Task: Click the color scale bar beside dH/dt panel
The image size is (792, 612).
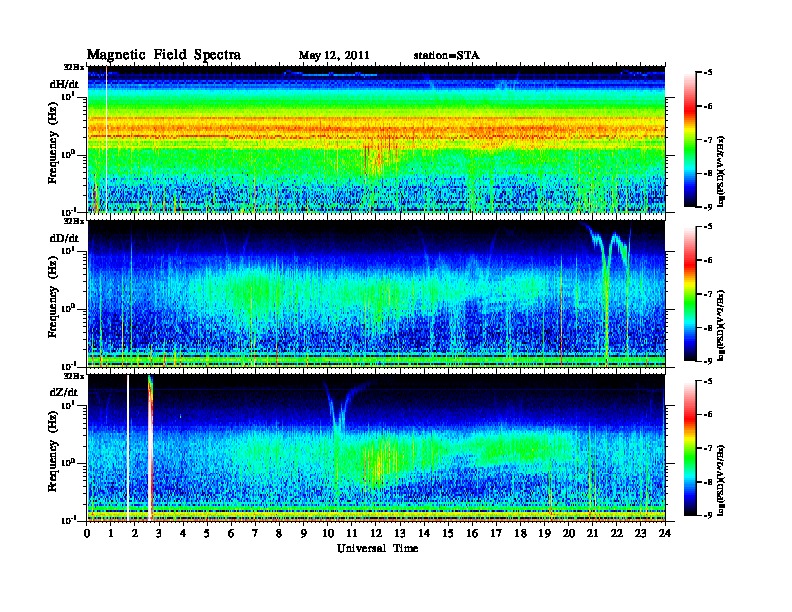Action: (x=690, y=140)
